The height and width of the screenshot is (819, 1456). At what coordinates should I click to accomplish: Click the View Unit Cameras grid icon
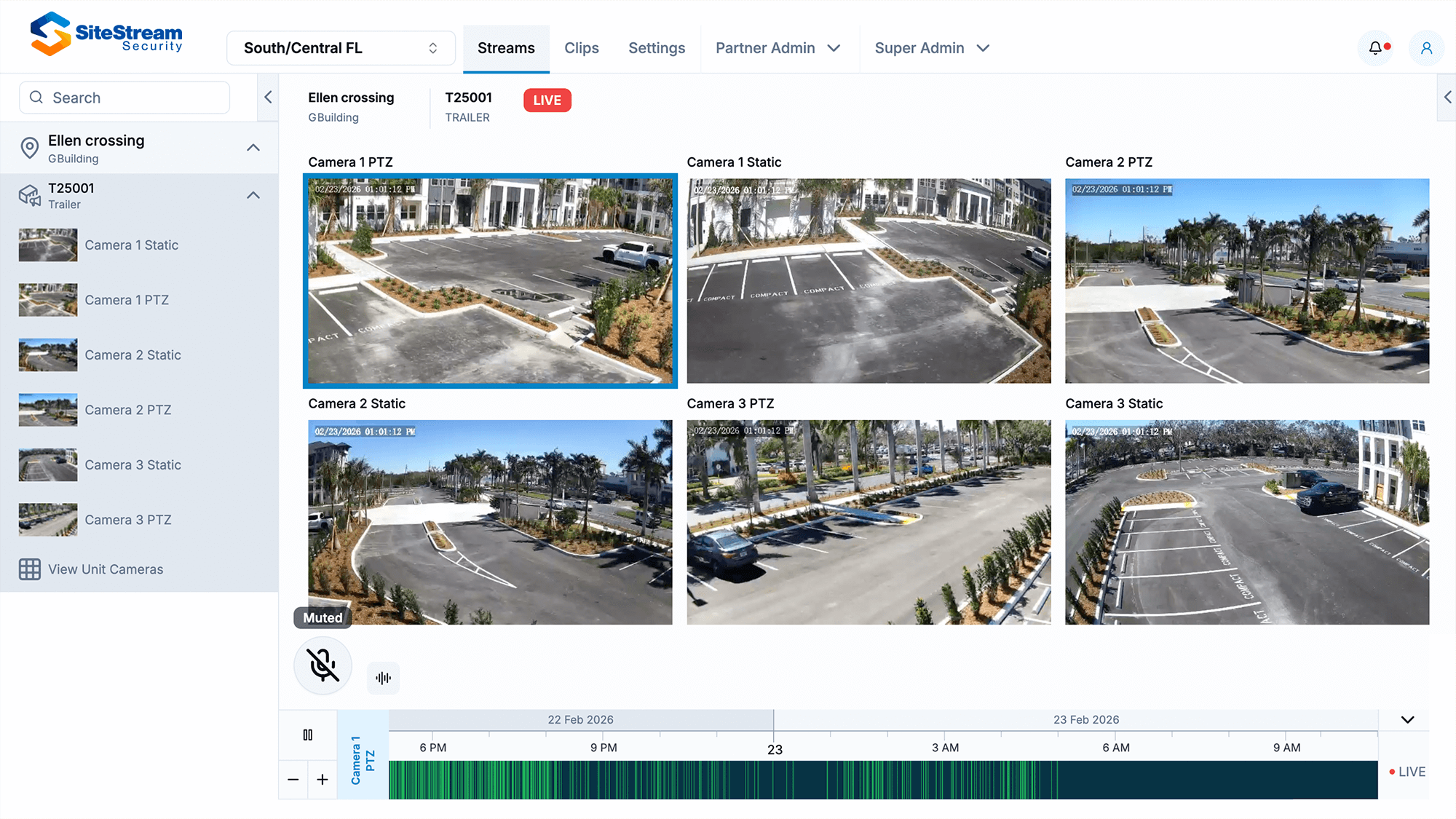[29, 569]
